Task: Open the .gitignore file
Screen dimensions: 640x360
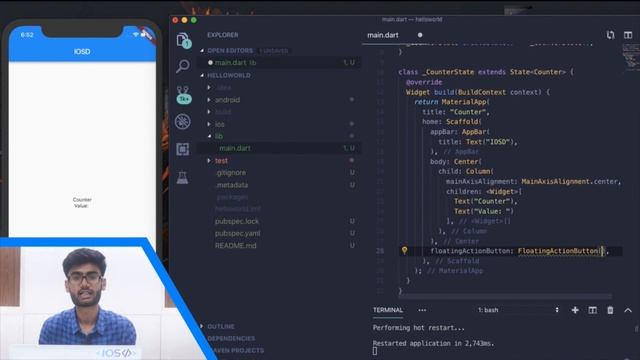Action: (x=231, y=173)
